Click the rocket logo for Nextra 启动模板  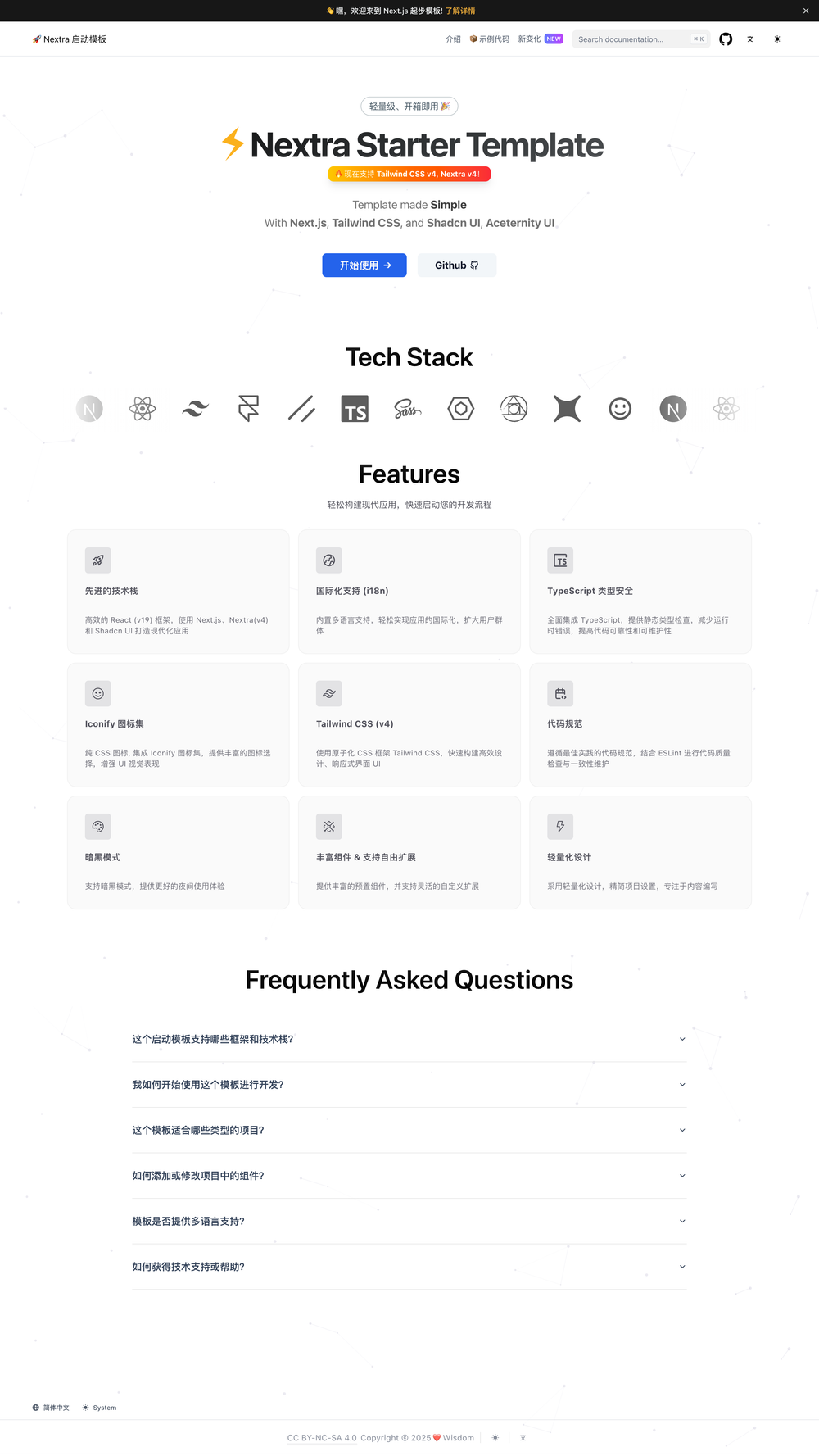[x=35, y=39]
